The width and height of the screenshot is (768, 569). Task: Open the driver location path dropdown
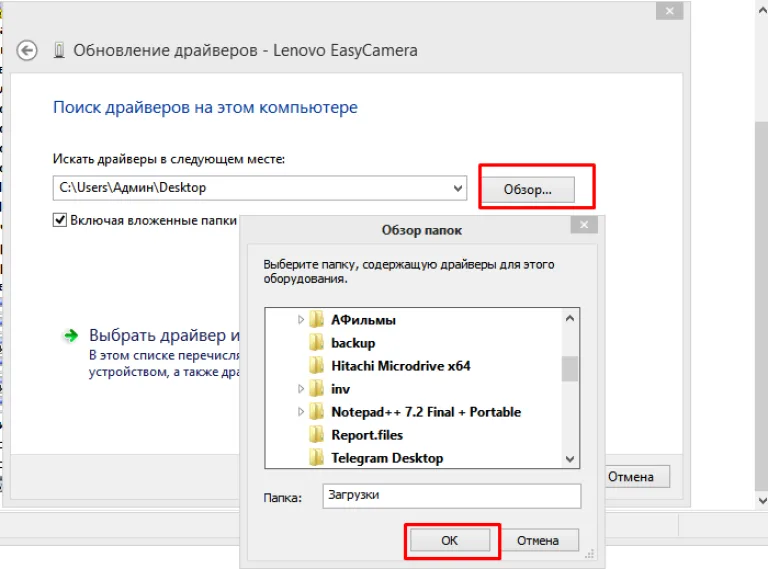(x=458, y=189)
